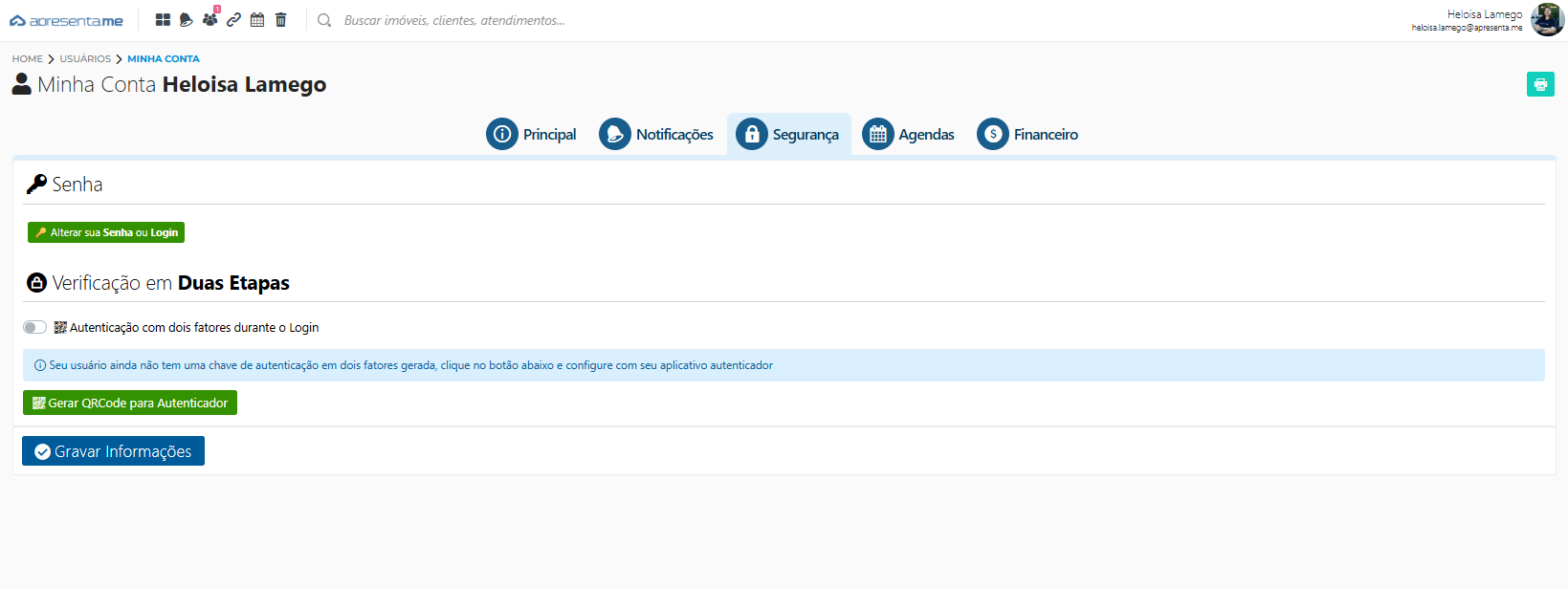This screenshot has height=589, width=1568.
Task: Open the trash bin icon in toolbar
Action: pyautogui.click(x=280, y=20)
